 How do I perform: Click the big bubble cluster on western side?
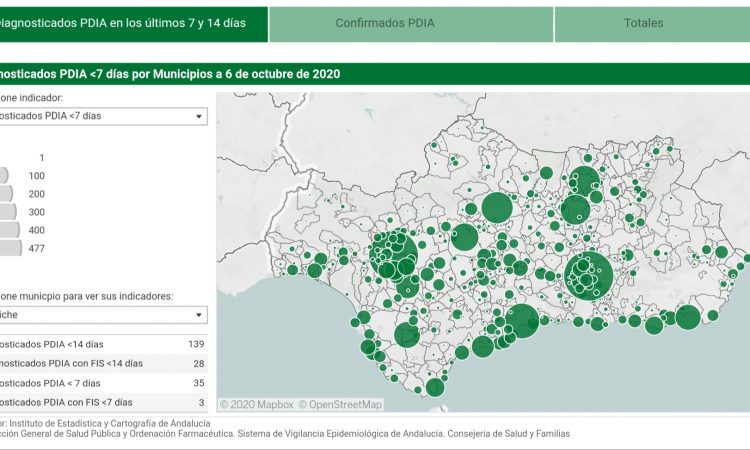(x=393, y=253)
